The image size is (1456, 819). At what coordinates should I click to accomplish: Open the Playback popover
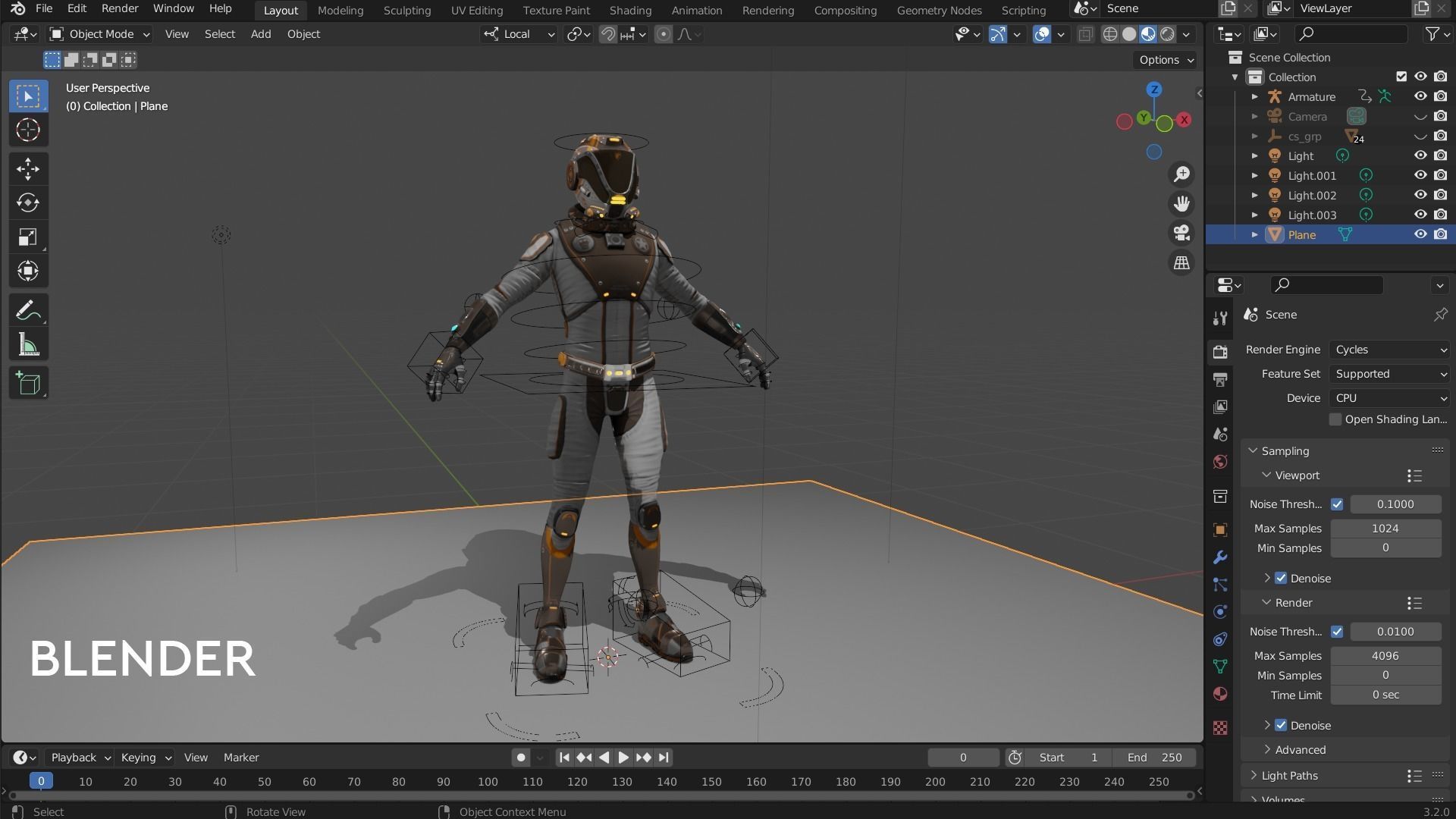[x=79, y=758]
